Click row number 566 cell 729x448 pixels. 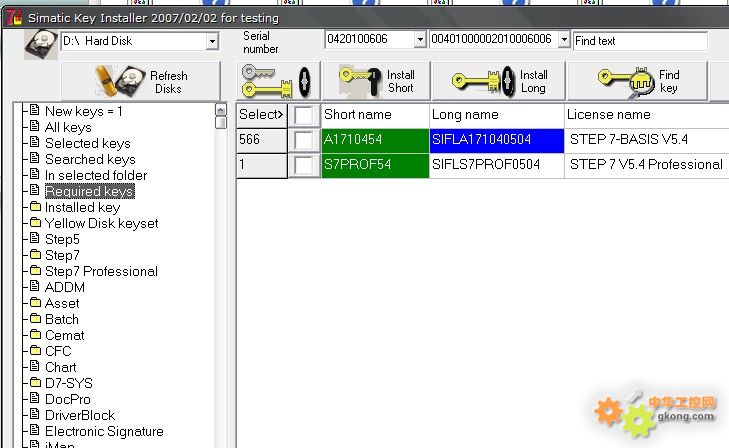coord(262,140)
